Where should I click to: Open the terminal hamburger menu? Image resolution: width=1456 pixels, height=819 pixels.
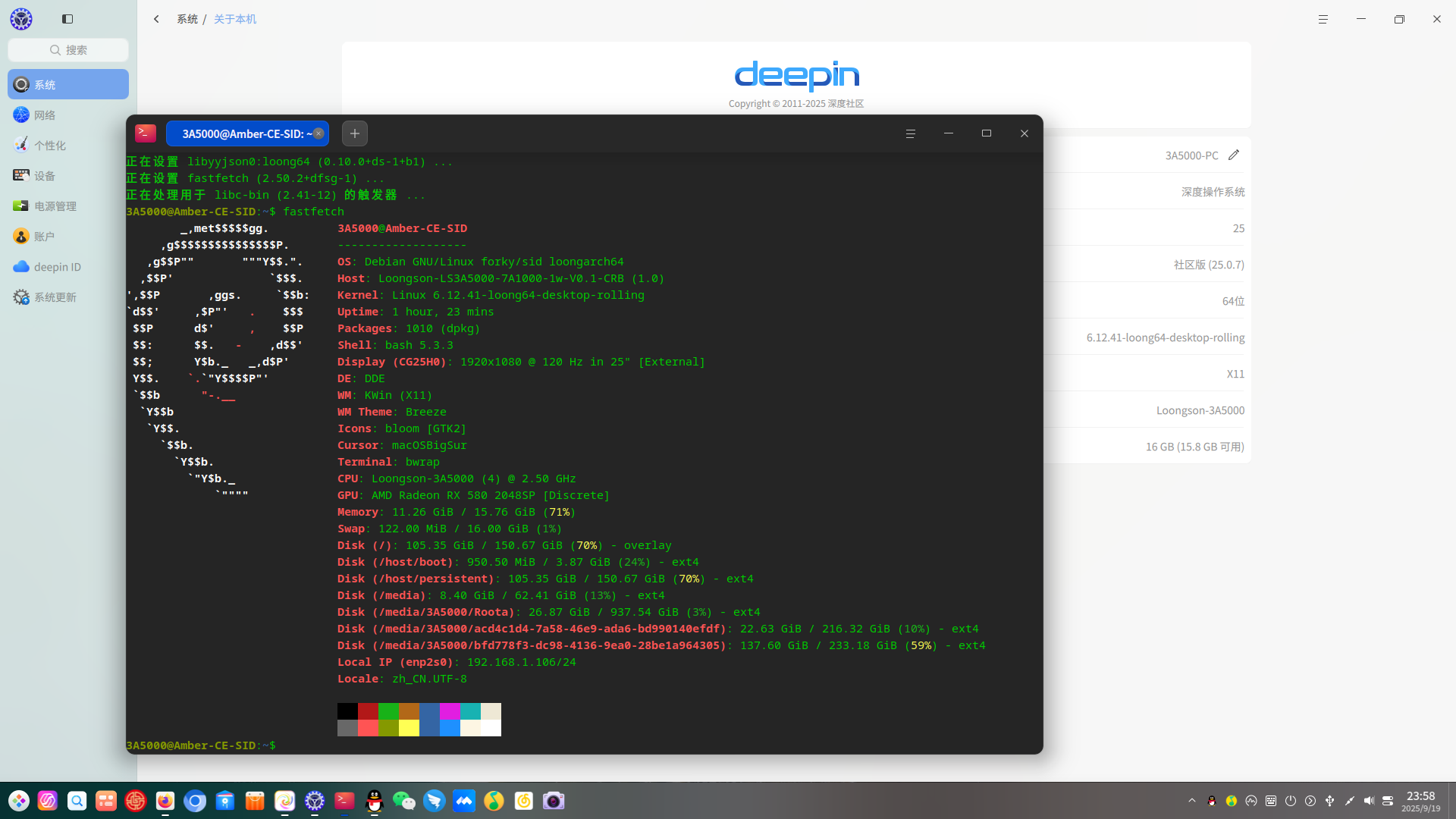pos(910,133)
